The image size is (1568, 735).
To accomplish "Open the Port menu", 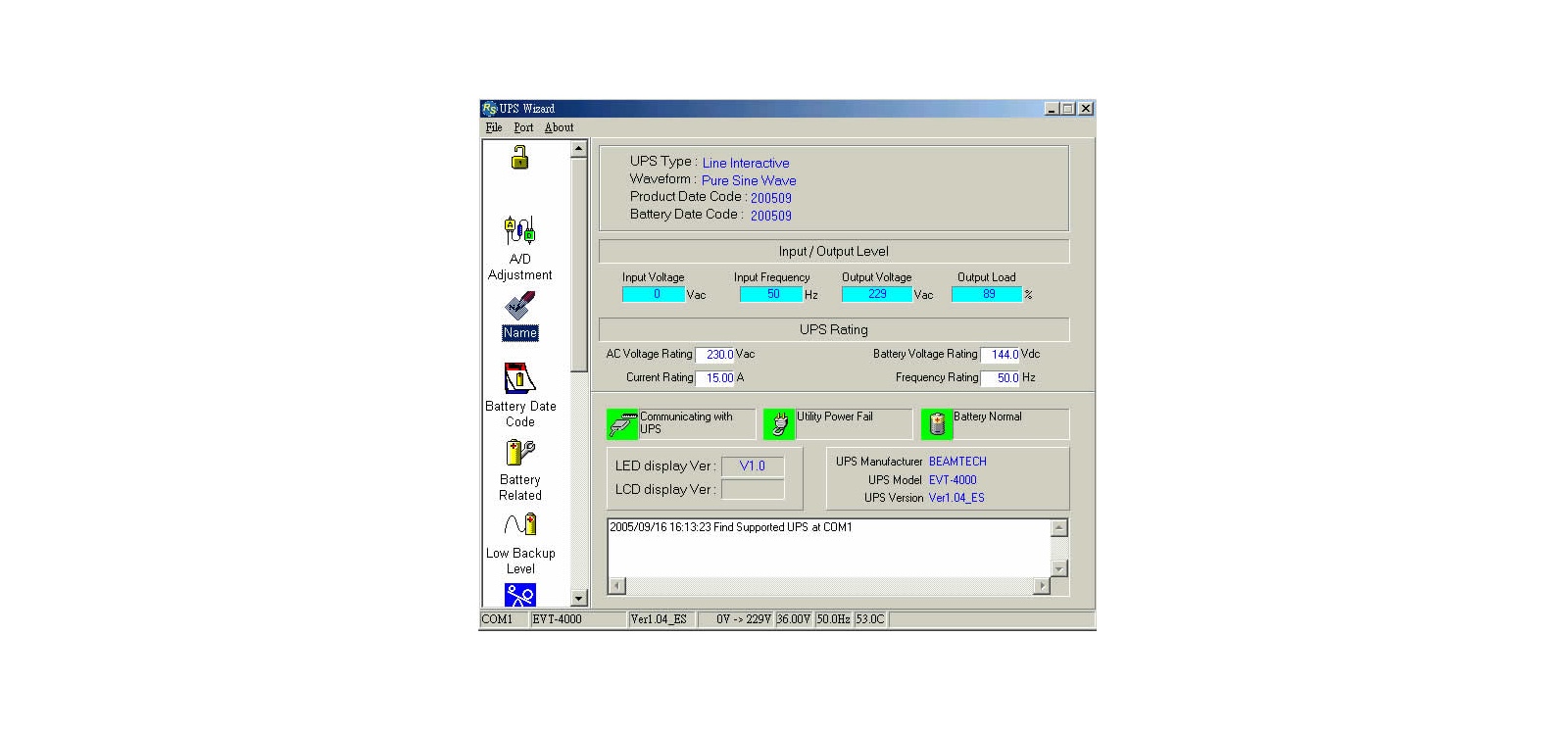I will [x=523, y=127].
